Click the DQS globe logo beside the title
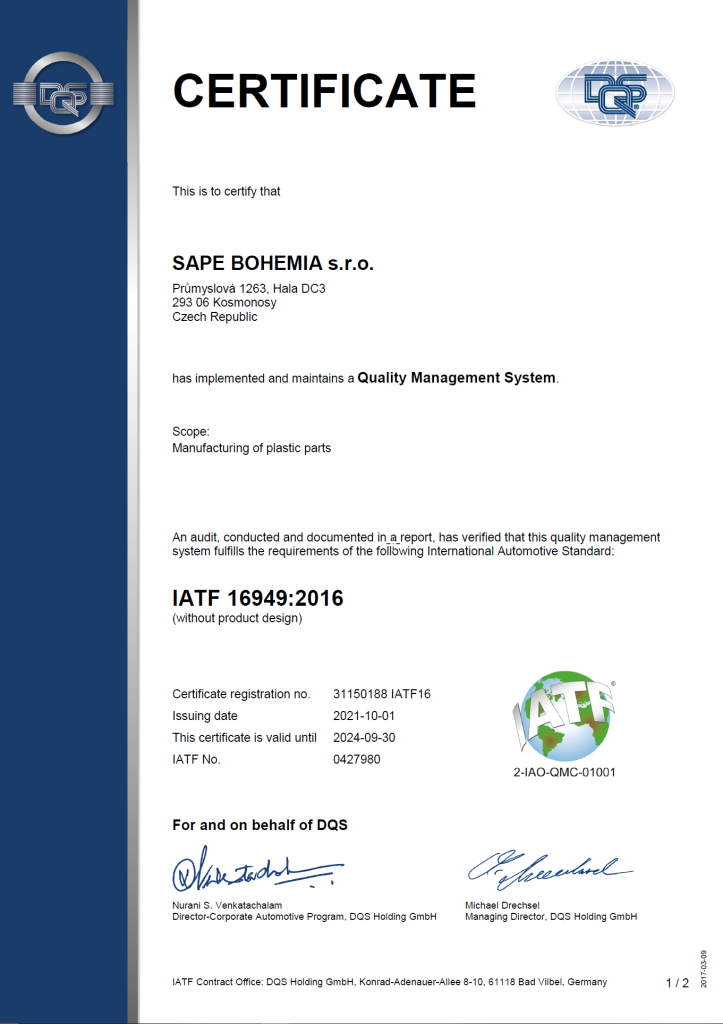This screenshot has height=1024, width=723. coord(615,93)
